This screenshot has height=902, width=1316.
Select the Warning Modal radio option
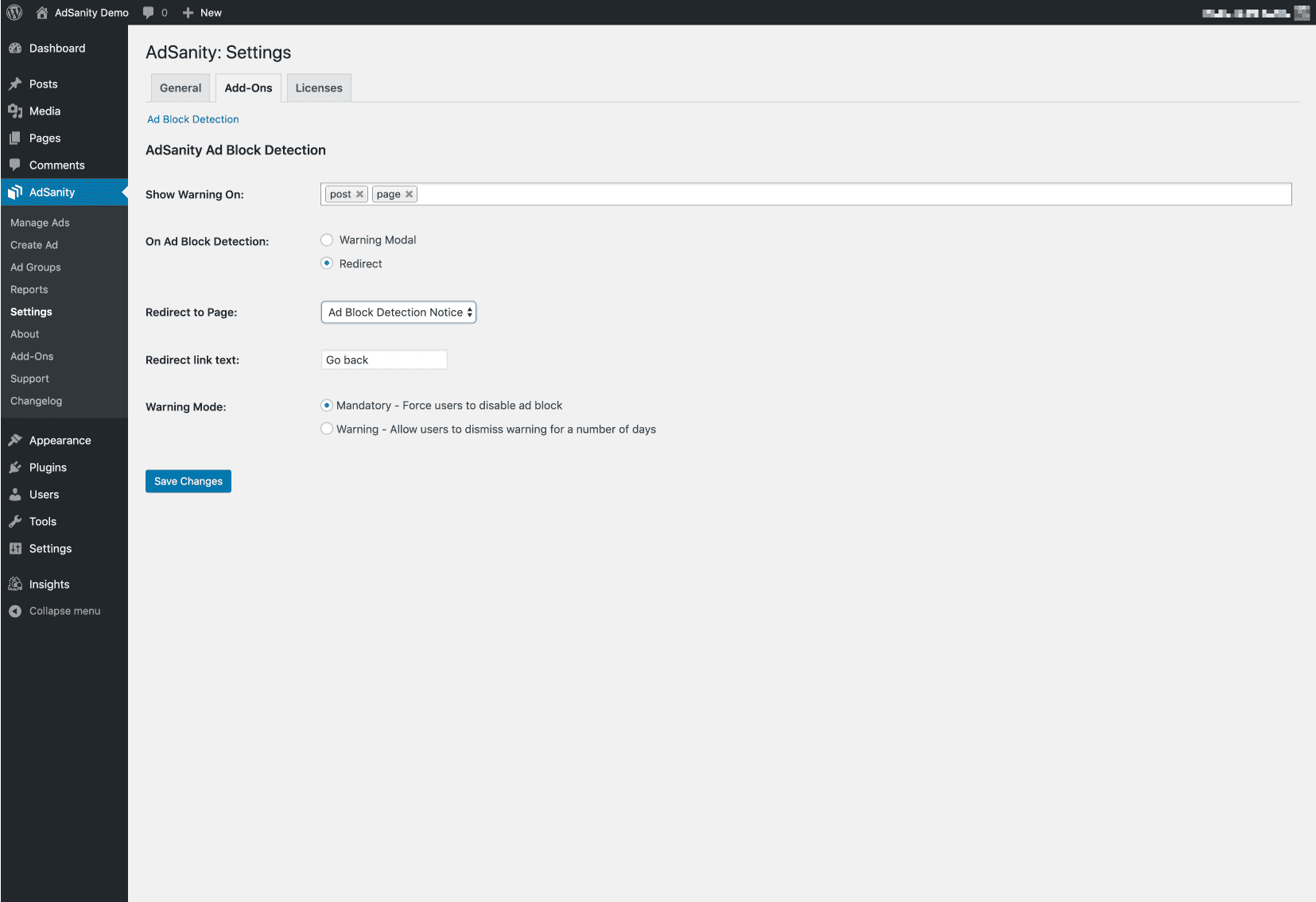(x=327, y=240)
